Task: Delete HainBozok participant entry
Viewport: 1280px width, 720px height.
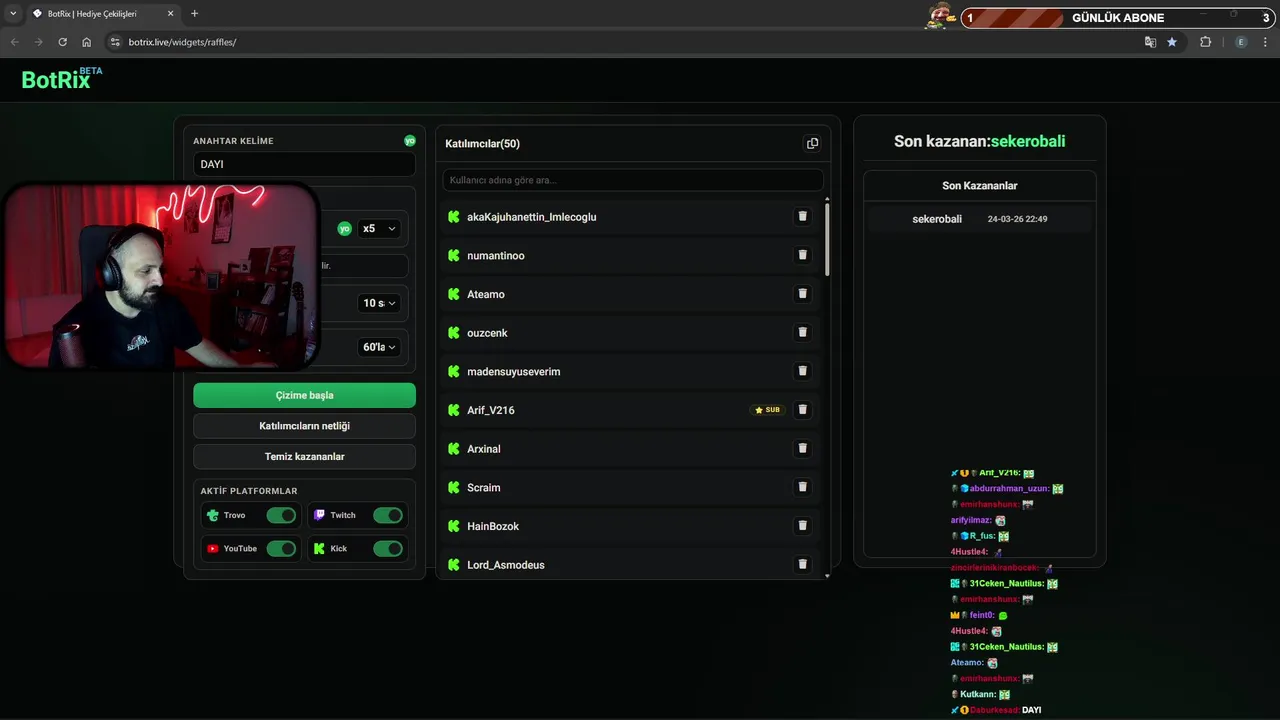Action: pyautogui.click(x=802, y=526)
